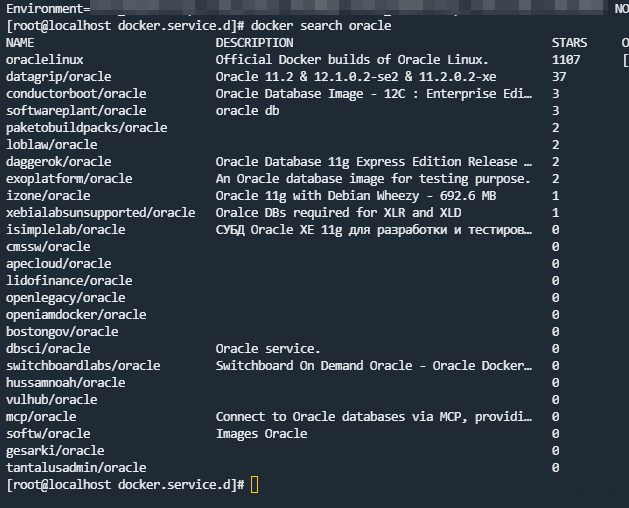Click the softwareplant/oracle result name
The image size is (629, 508).
76,111
